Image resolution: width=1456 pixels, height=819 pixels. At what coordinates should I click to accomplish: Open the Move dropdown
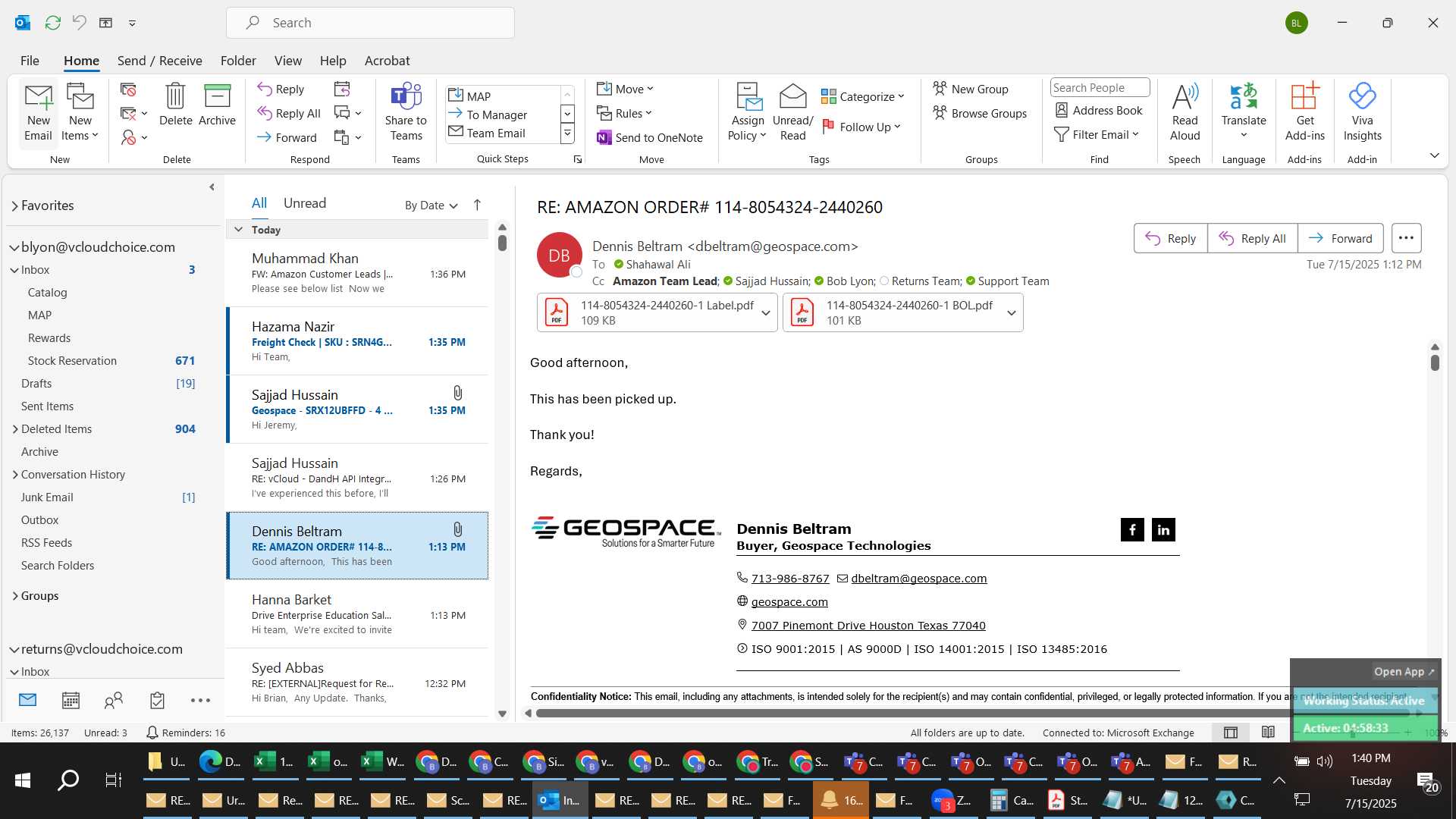(624, 89)
